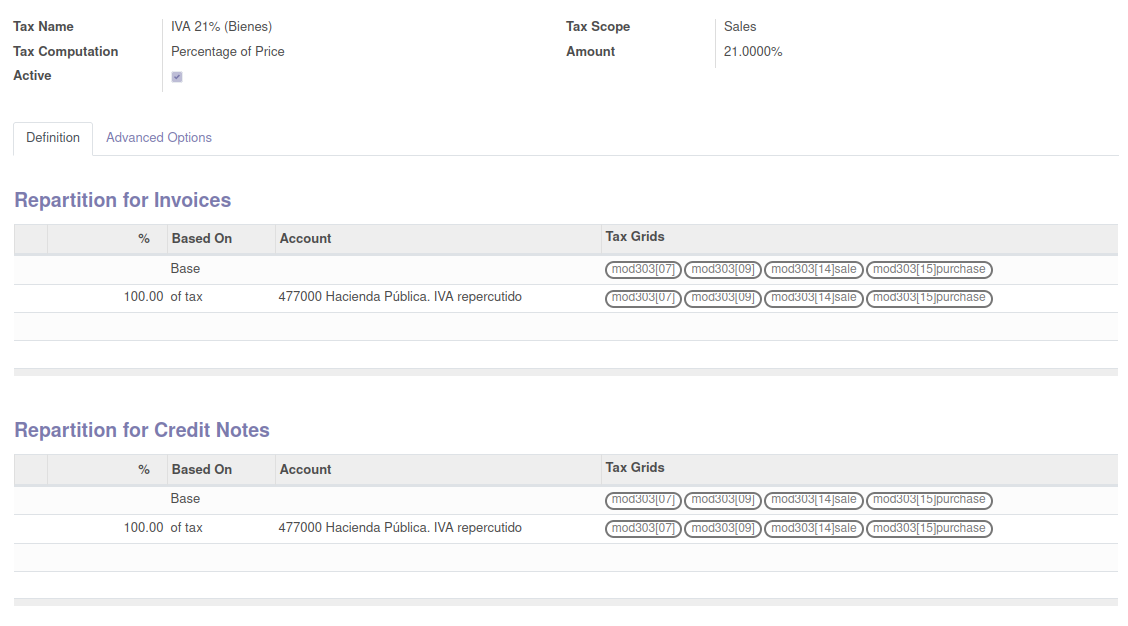Open the 477000 account in Credit Notes repartition
Image resolution: width=1128 pixels, height=626 pixels.
click(x=400, y=528)
